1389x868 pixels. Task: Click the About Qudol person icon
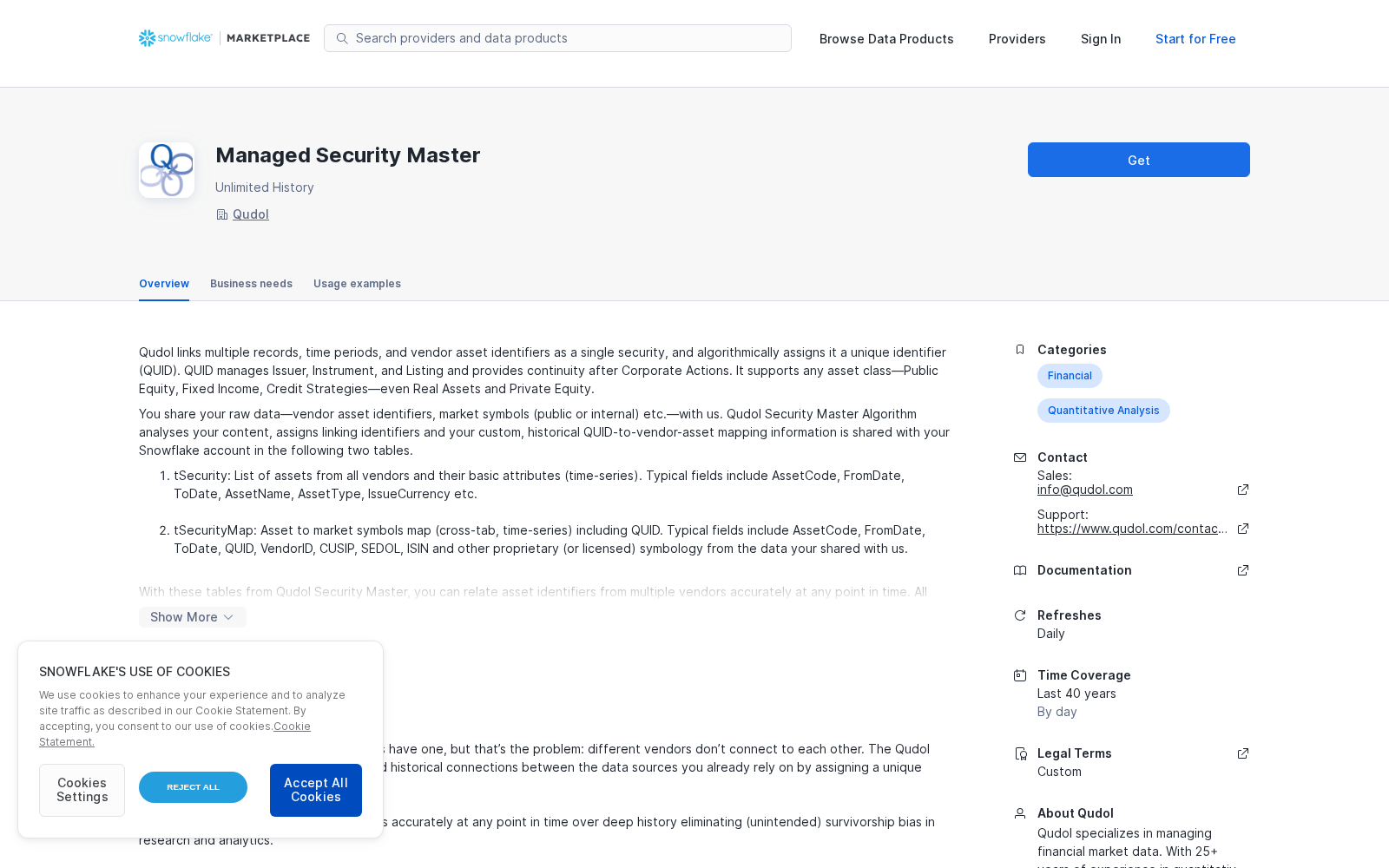pos(1020,813)
